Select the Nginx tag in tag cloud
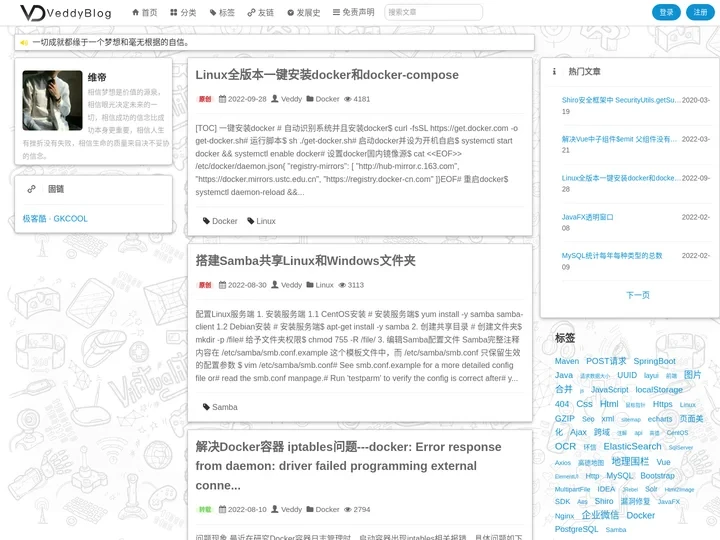720x540 pixels. pyautogui.click(x=564, y=516)
